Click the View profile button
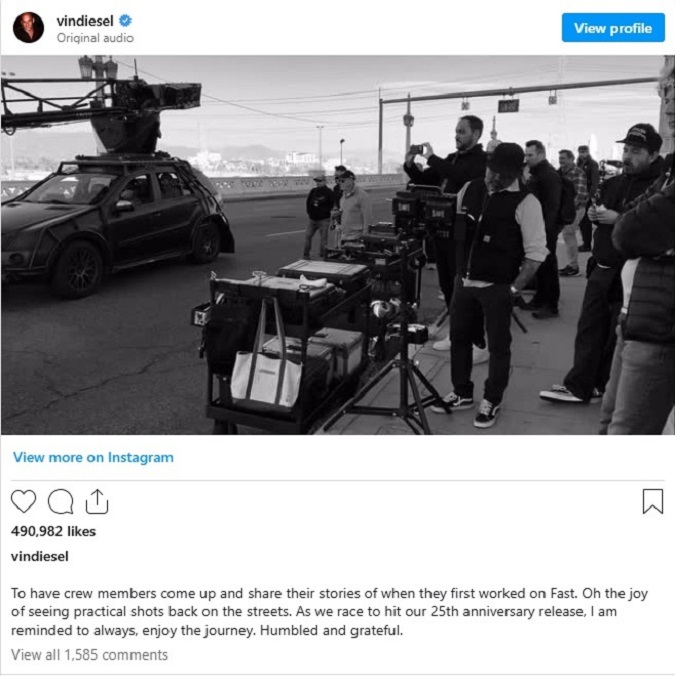Viewport: 675px width, 676px height. [x=613, y=28]
